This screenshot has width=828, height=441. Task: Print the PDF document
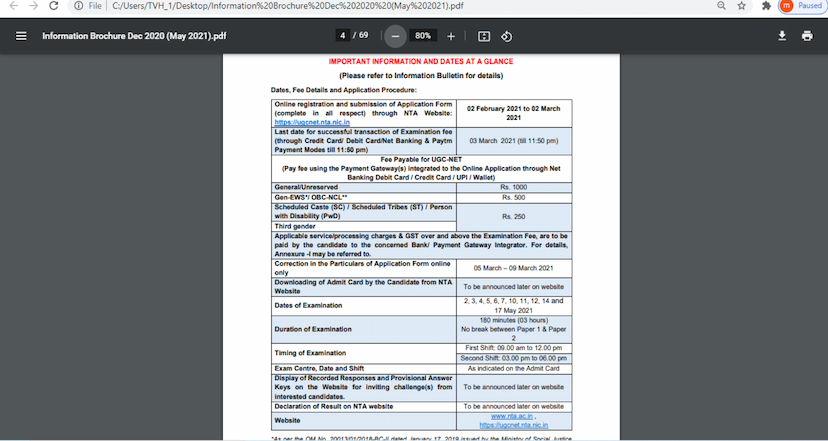pos(807,36)
